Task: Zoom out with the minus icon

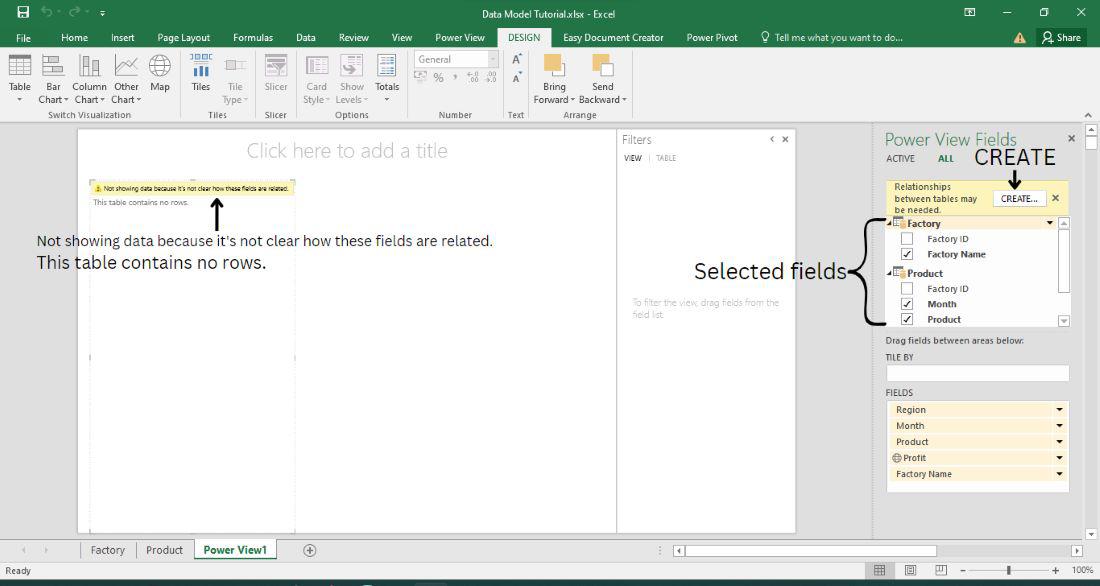Action: click(962, 571)
